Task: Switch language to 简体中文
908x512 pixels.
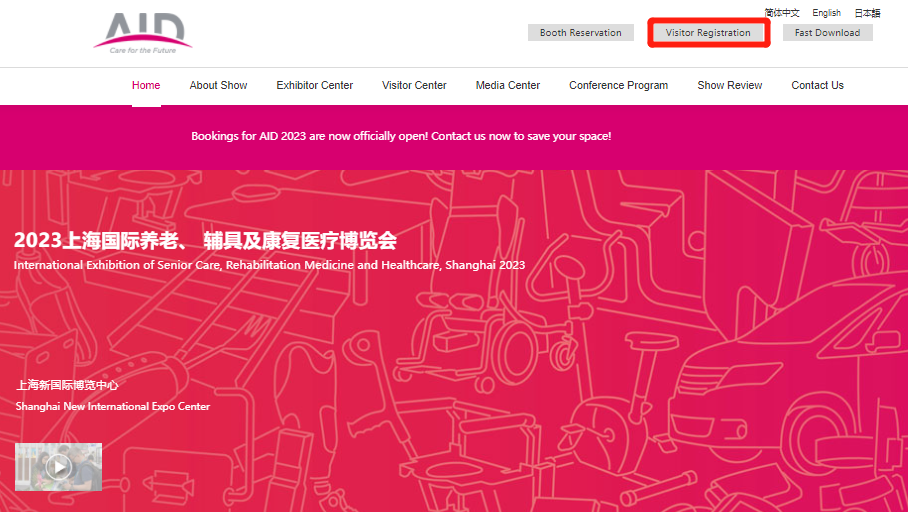Action: [x=782, y=13]
